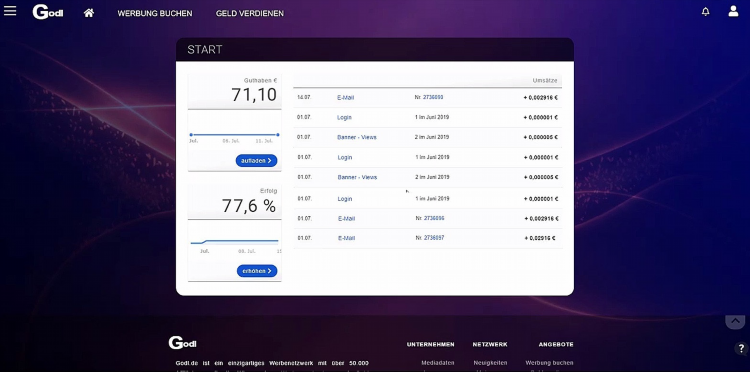Click the Erfolg label
The width and height of the screenshot is (750, 372).
click(268, 191)
